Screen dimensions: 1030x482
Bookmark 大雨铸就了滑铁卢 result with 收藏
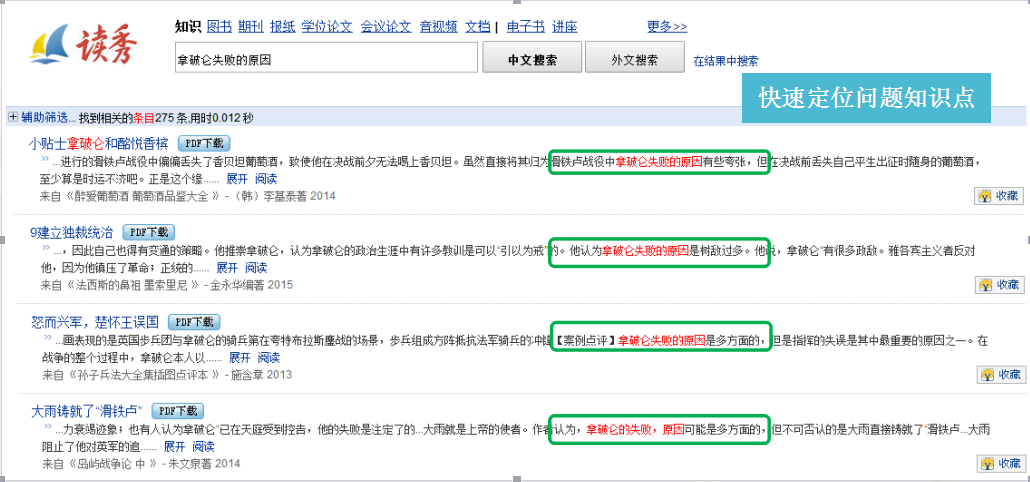[1000, 463]
